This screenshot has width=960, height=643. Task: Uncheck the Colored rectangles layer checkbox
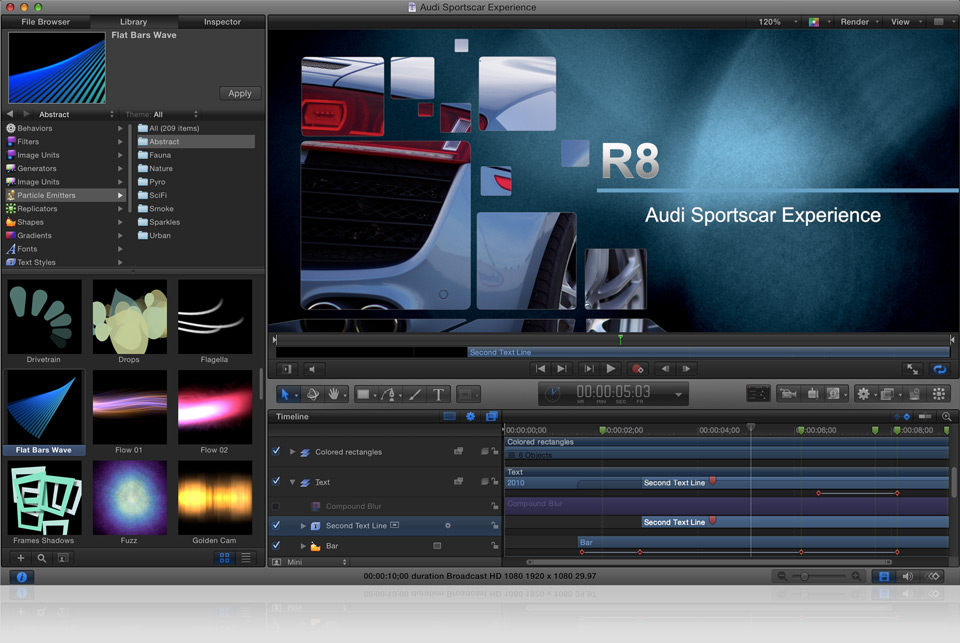[x=276, y=451]
